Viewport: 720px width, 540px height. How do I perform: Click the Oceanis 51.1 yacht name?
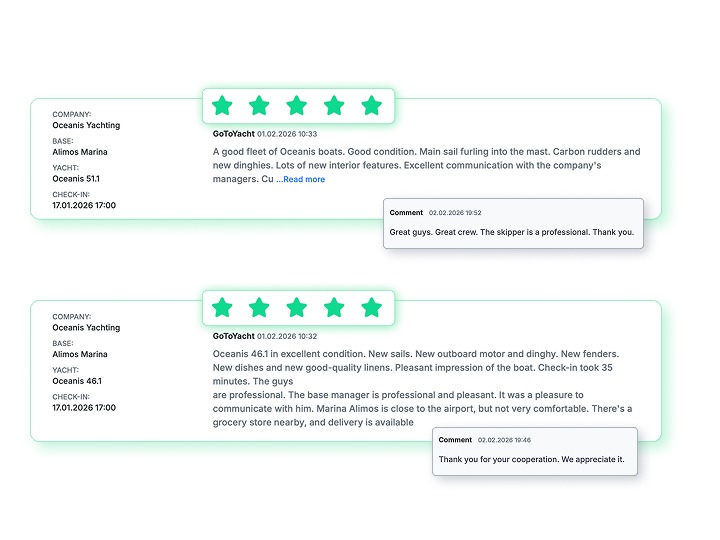(x=76, y=179)
